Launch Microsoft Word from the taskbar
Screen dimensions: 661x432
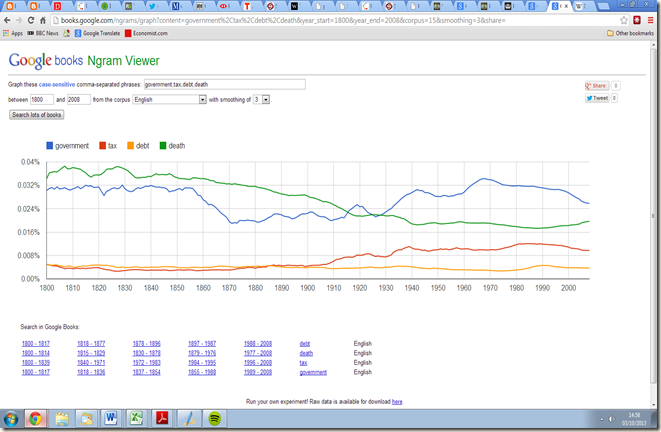pos(111,419)
